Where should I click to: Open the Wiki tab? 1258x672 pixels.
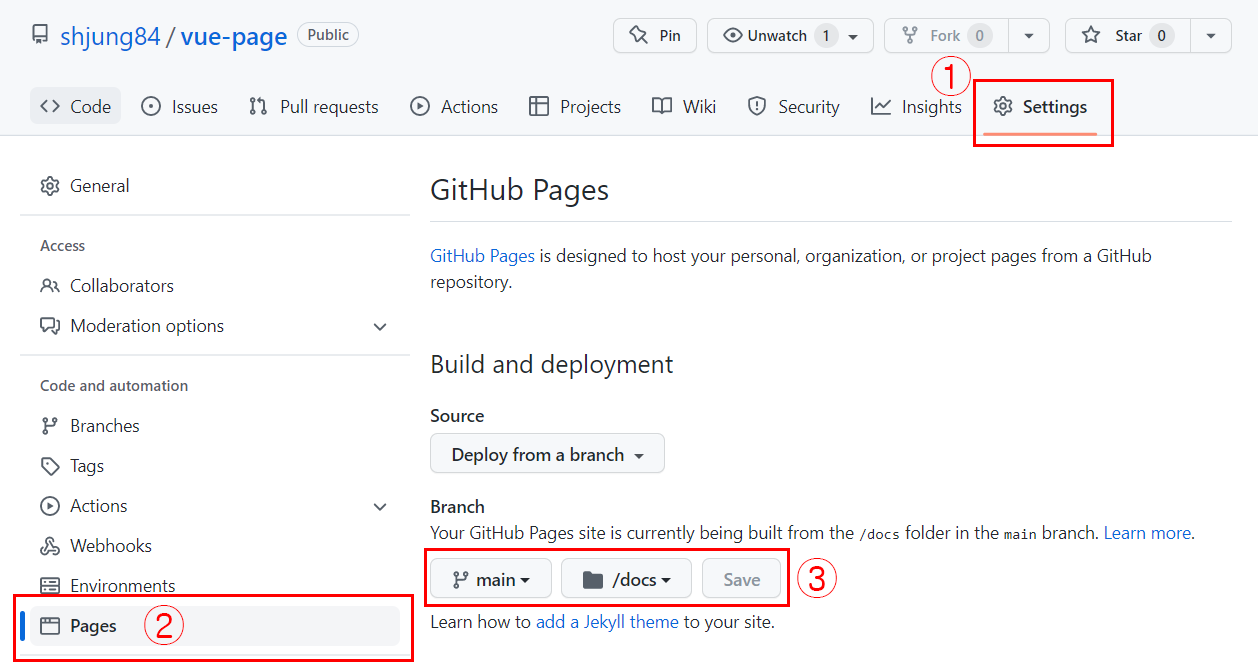(684, 106)
